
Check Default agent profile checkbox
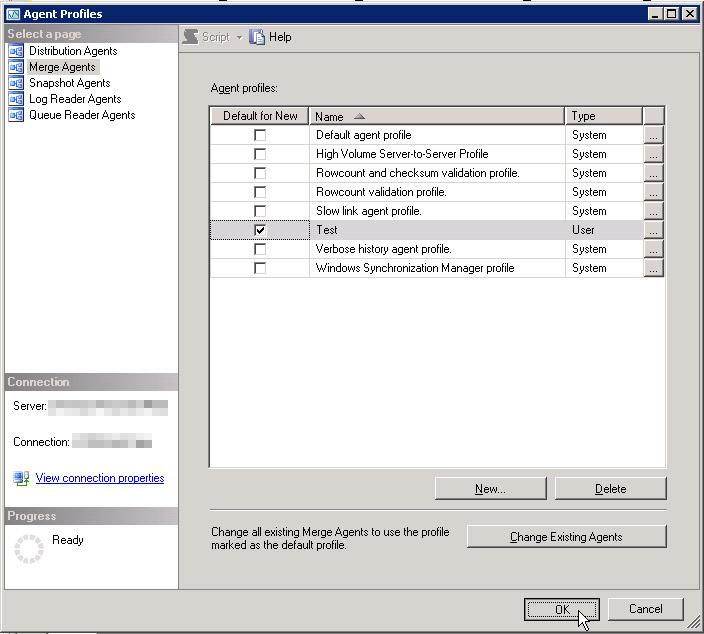(x=260, y=135)
